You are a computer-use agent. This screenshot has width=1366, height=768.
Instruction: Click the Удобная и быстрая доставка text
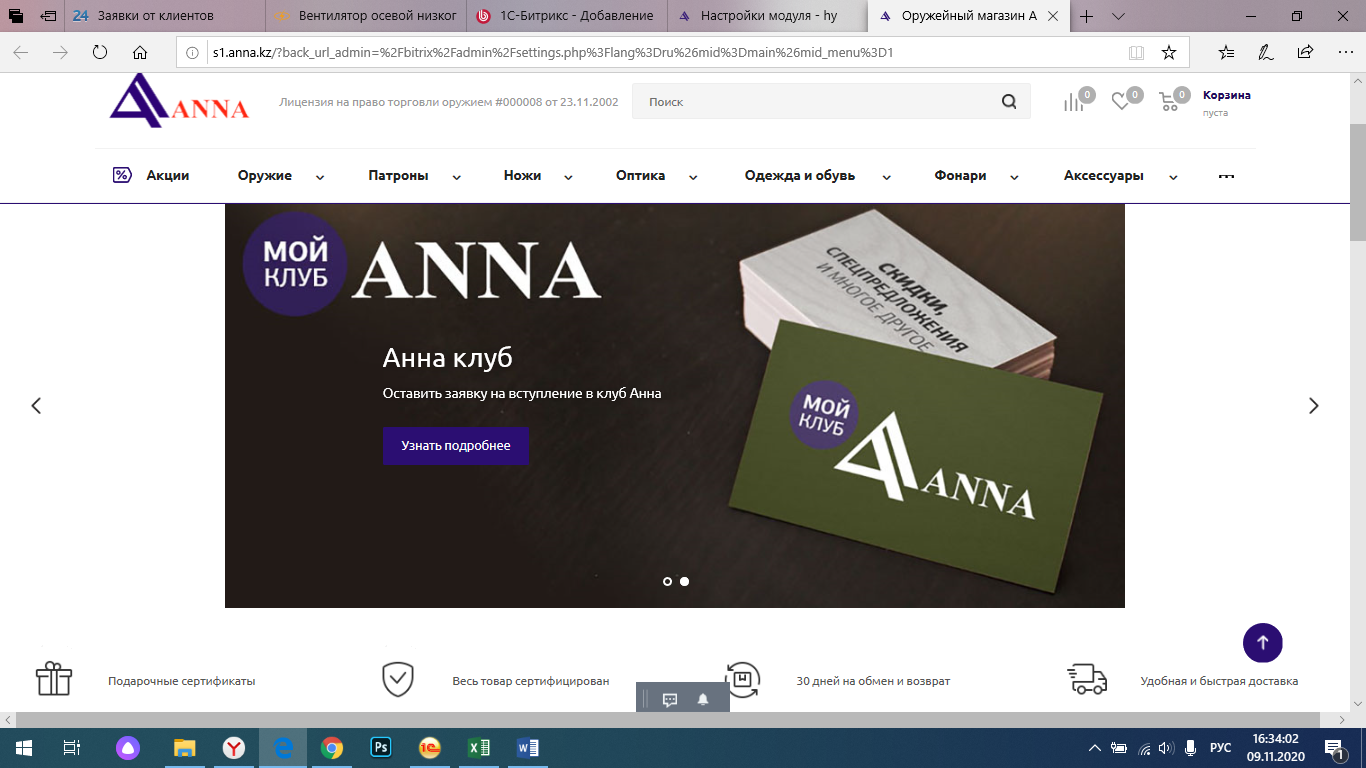pyautogui.click(x=1219, y=681)
